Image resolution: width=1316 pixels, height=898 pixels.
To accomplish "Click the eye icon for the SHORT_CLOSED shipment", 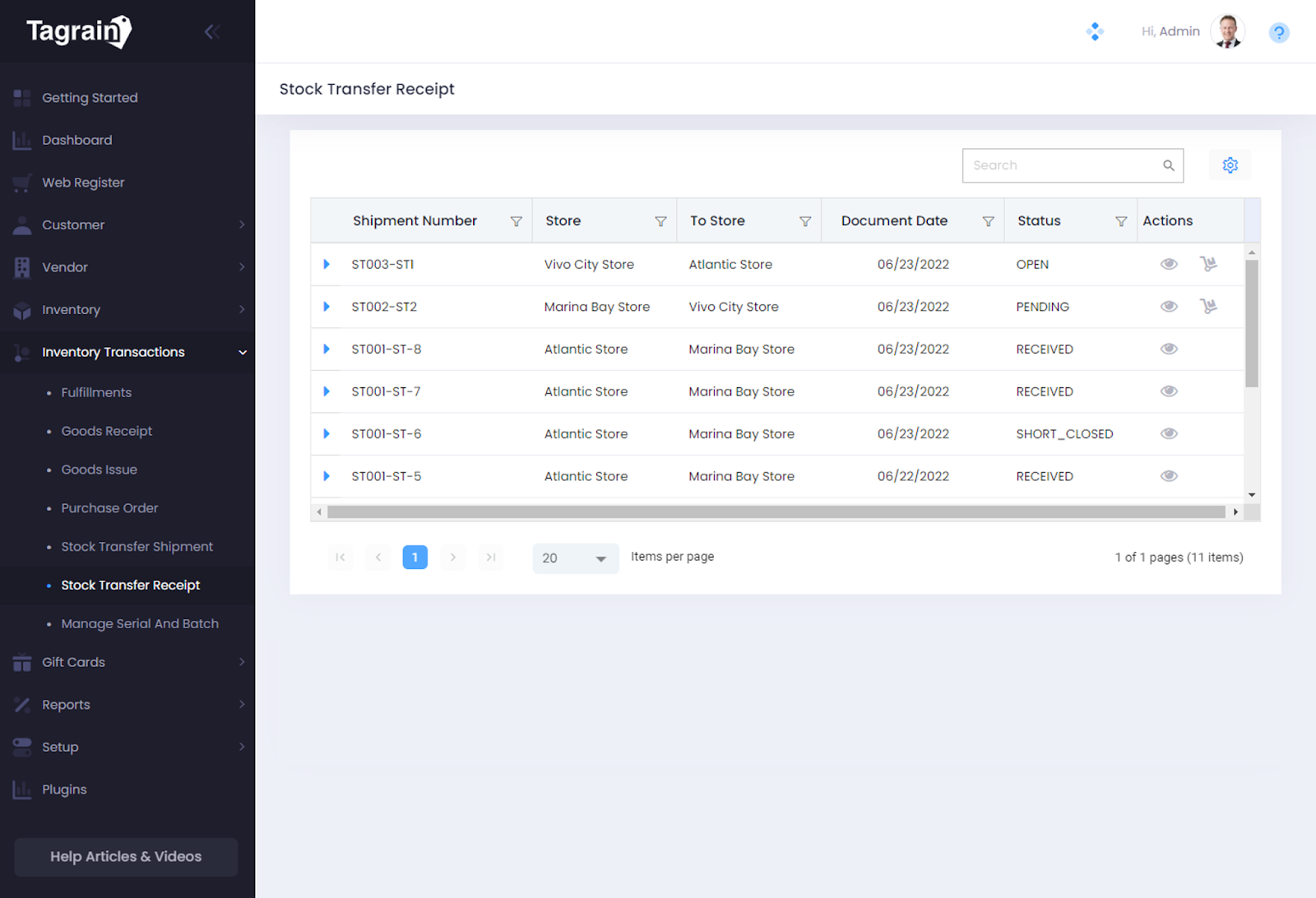I will point(1168,433).
